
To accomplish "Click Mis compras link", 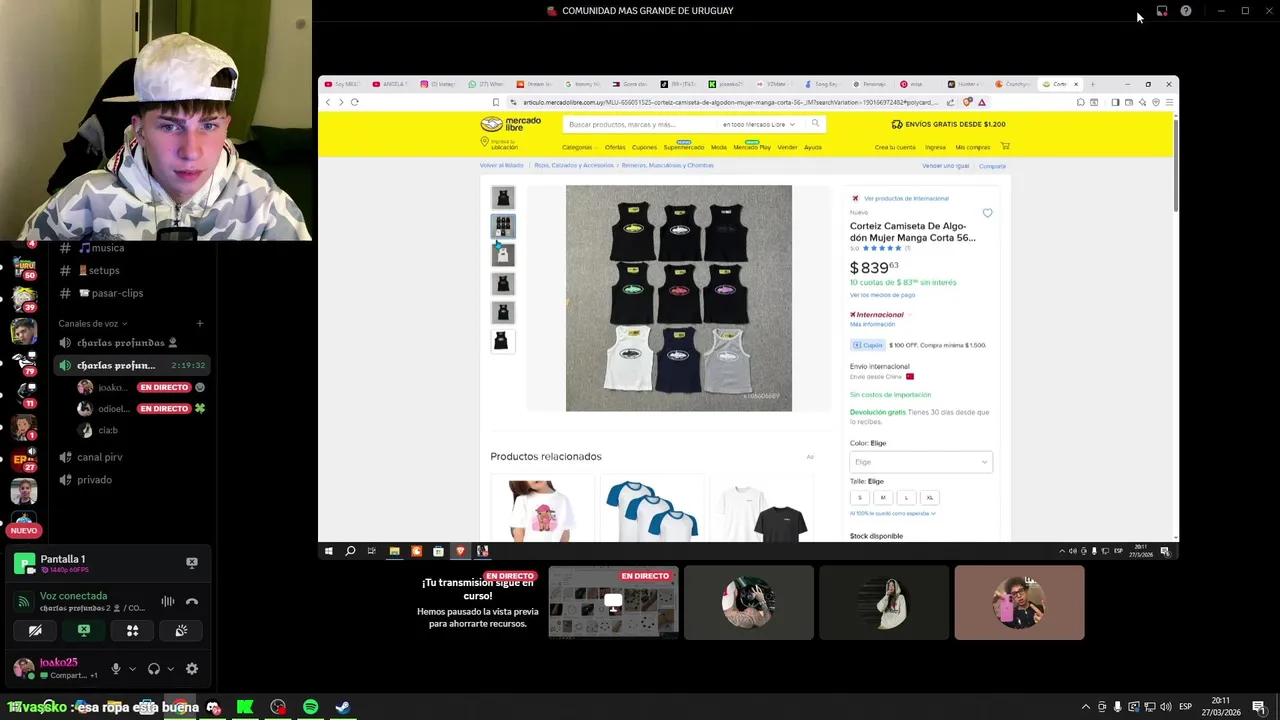I will coord(973,147).
